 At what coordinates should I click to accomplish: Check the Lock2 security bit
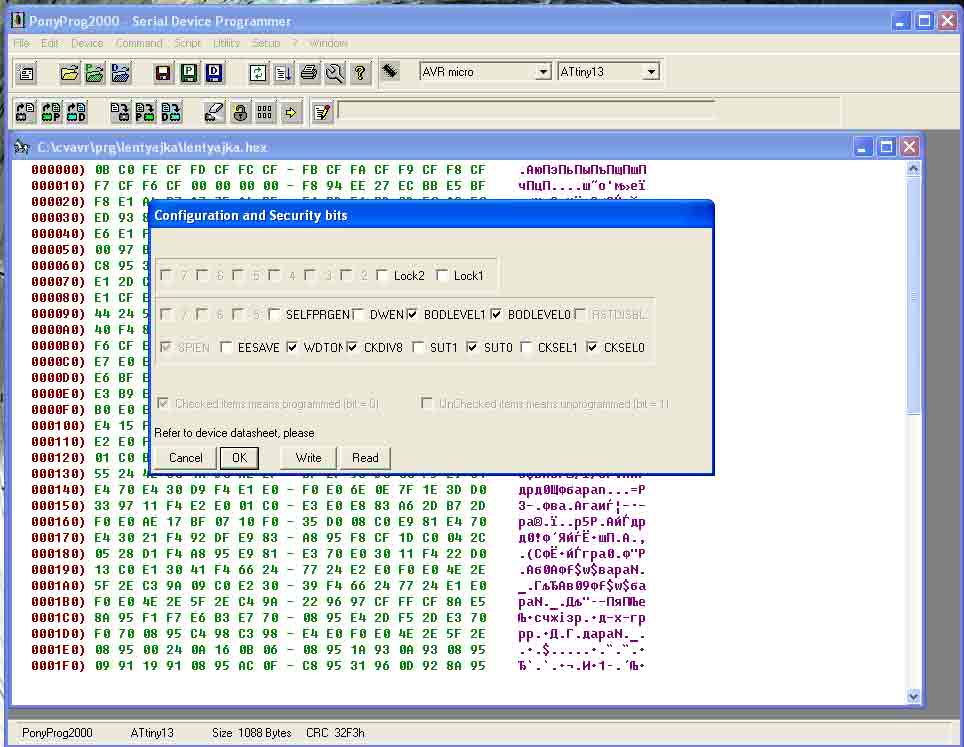pyautogui.click(x=383, y=276)
